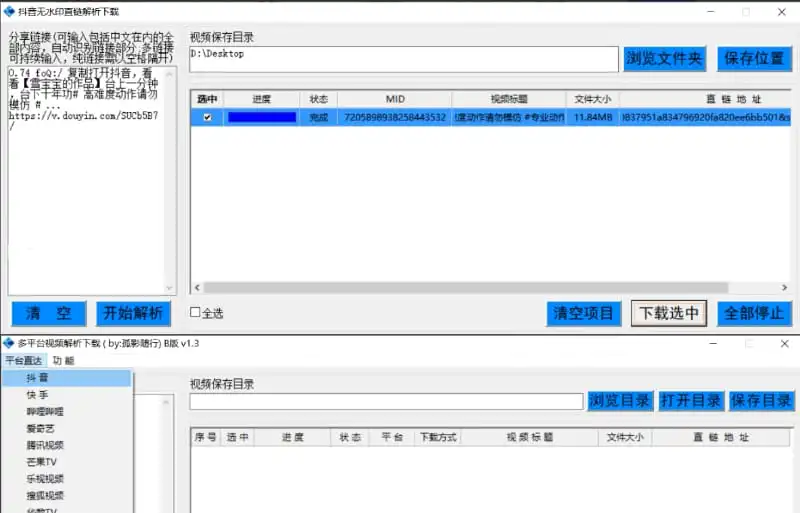Image resolution: width=800 pixels, height=513 pixels.
Task: Click the 浏览文件夹 button
Action: pyautogui.click(x=665, y=58)
